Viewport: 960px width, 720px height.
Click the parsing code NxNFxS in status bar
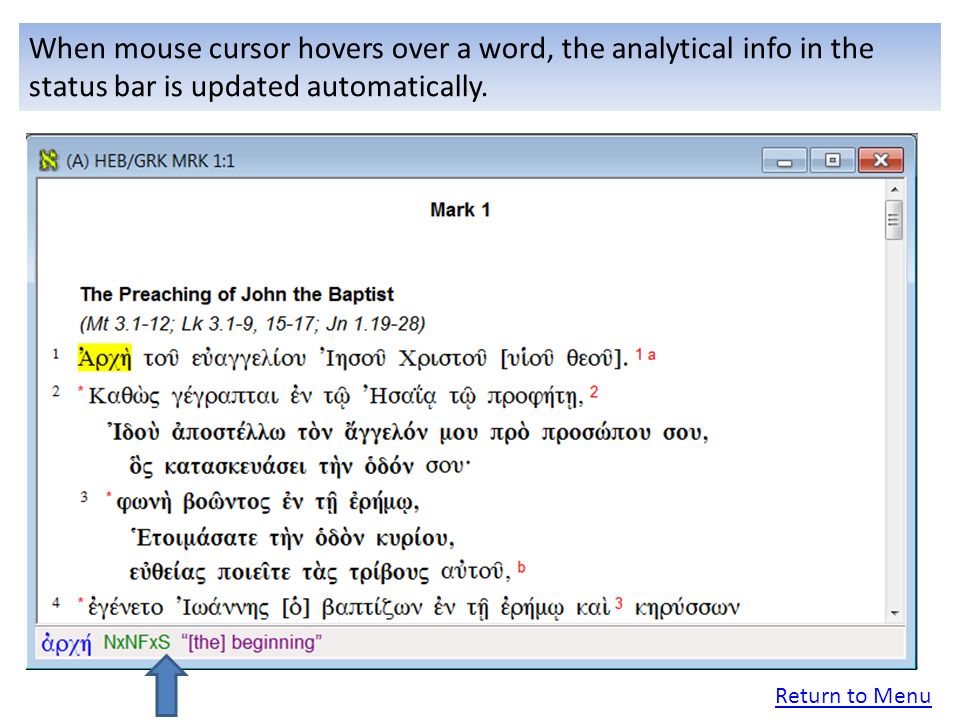click(x=137, y=642)
